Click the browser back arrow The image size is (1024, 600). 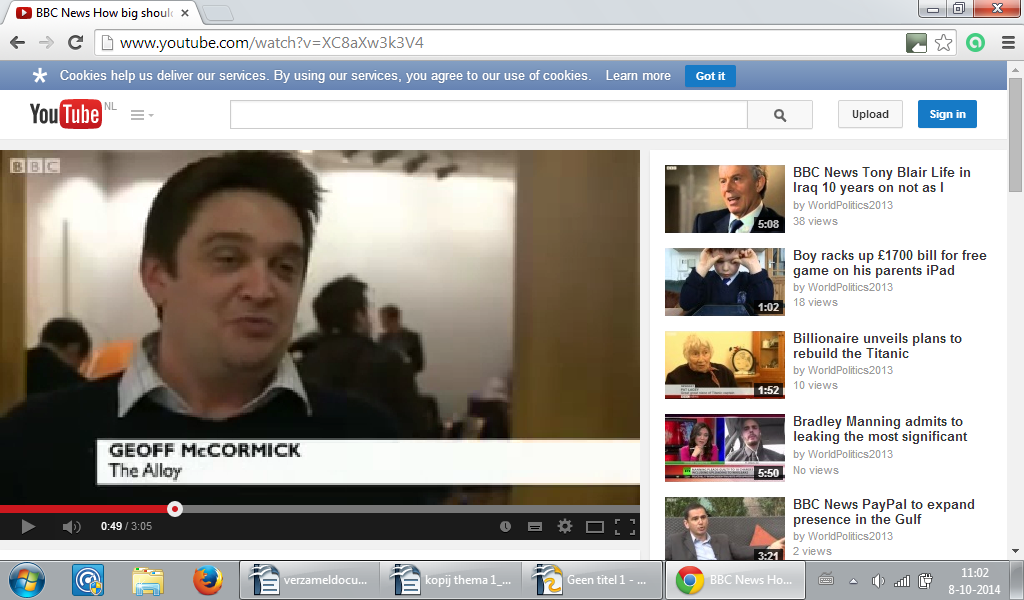click(x=18, y=43)
